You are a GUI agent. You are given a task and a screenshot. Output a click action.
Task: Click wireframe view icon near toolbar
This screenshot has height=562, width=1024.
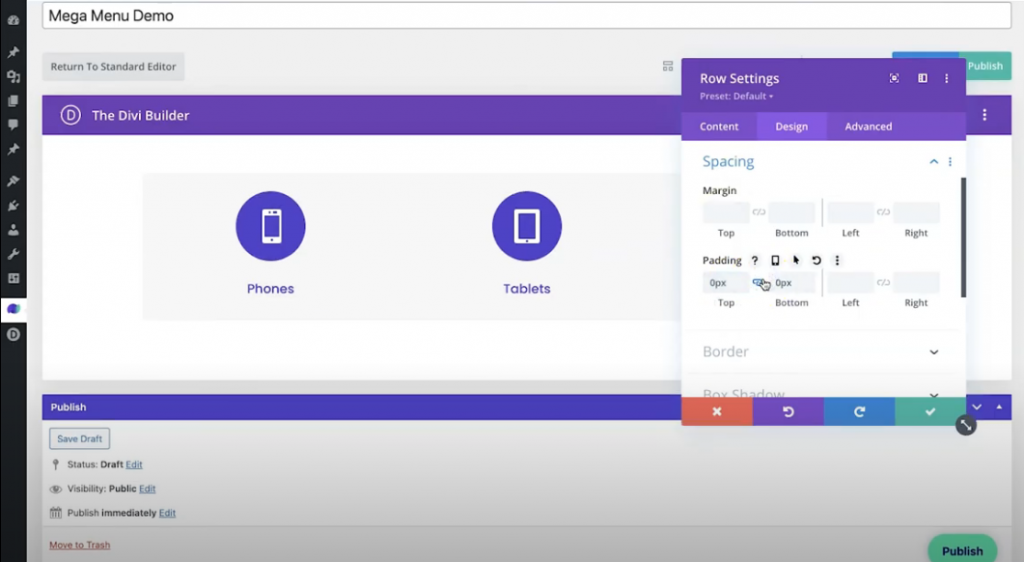667,66
